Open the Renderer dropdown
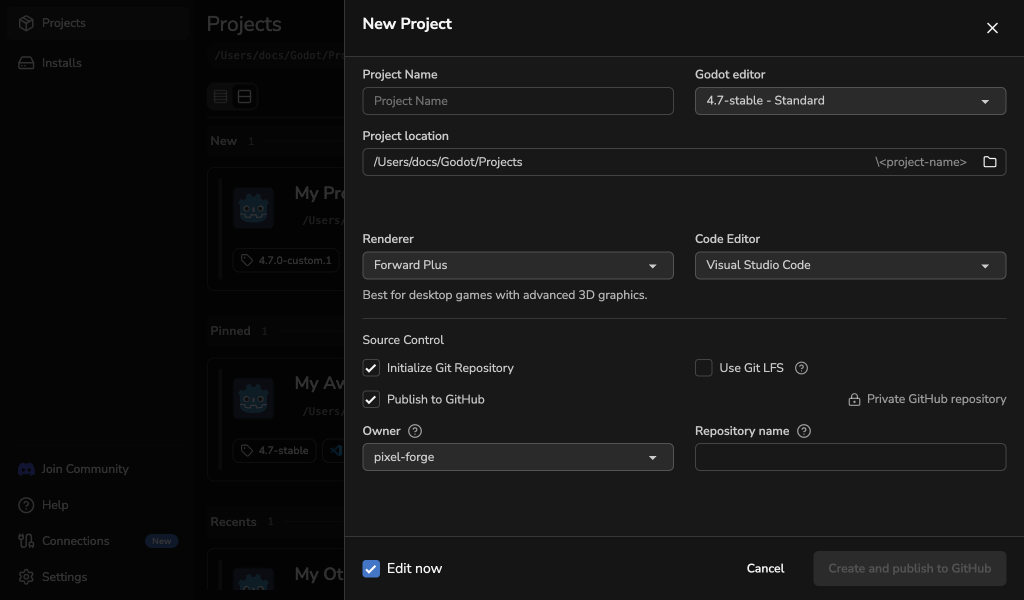The width and height of the screenshot is (1024, 600). point(518,265)
